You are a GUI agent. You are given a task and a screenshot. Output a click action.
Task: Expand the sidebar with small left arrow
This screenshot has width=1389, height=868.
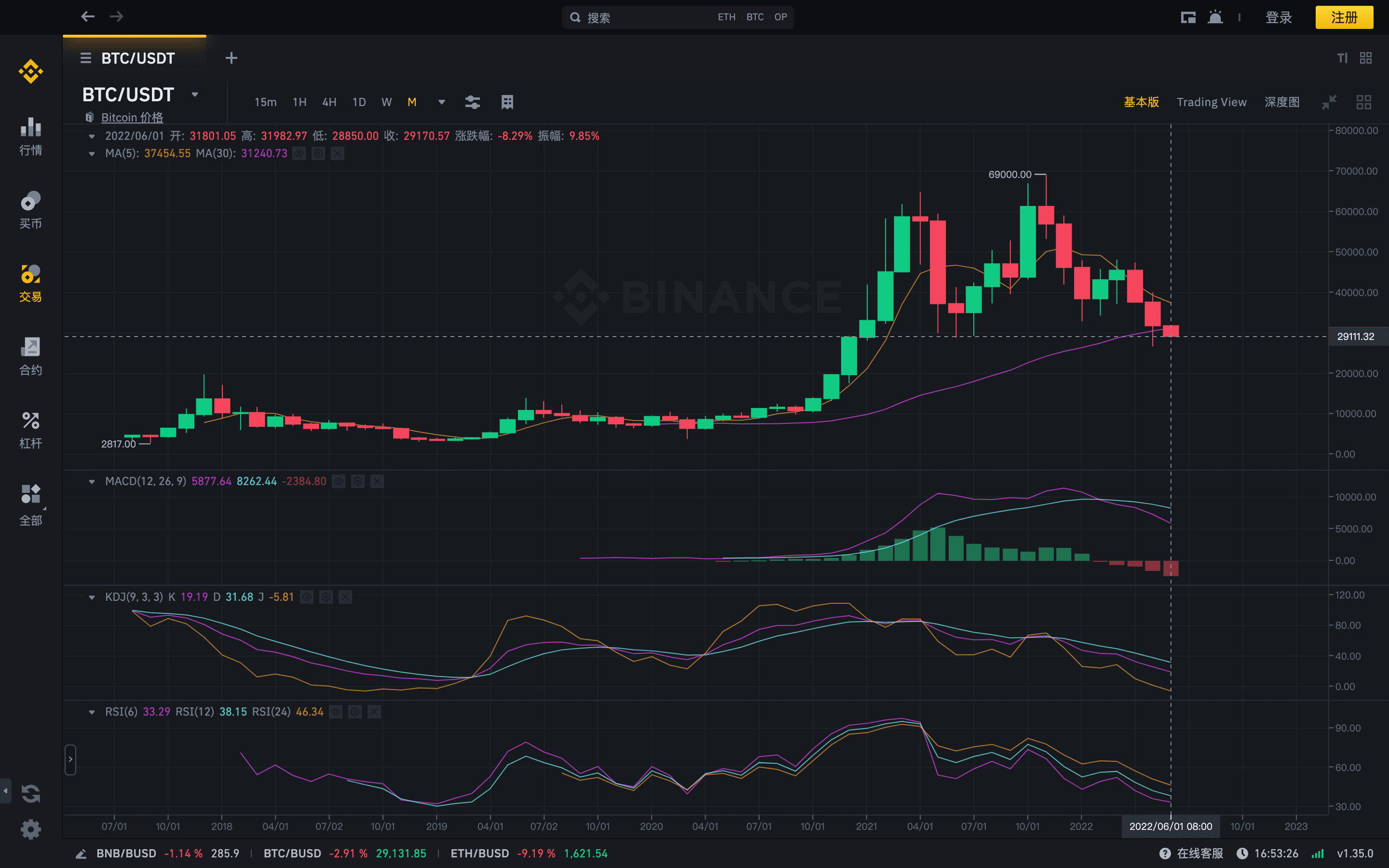5,790
